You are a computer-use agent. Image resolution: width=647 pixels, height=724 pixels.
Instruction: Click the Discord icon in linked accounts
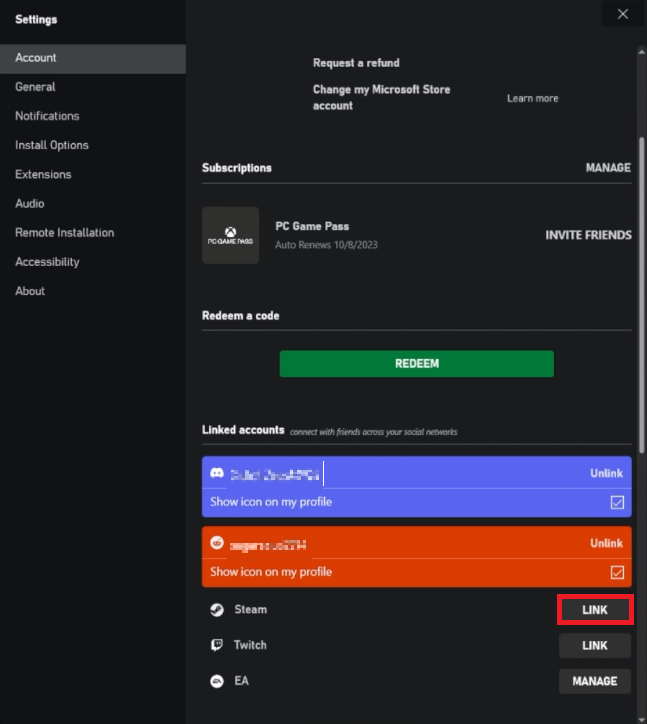pos(217,473)
